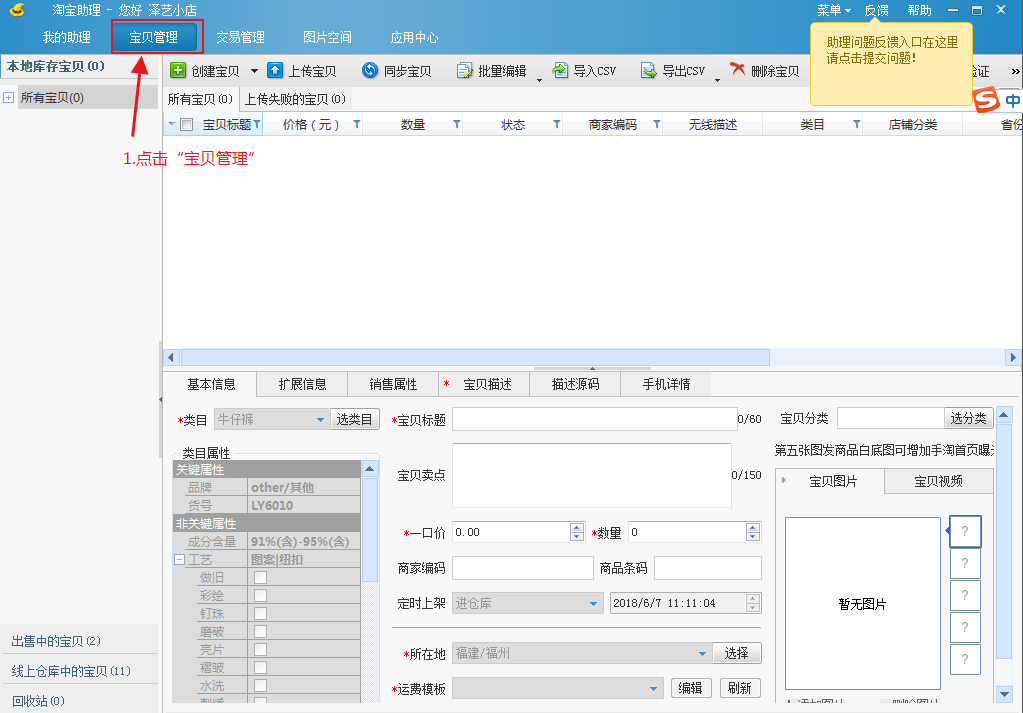
Task: Click the import CSV icon
Action: click(560, 70)
